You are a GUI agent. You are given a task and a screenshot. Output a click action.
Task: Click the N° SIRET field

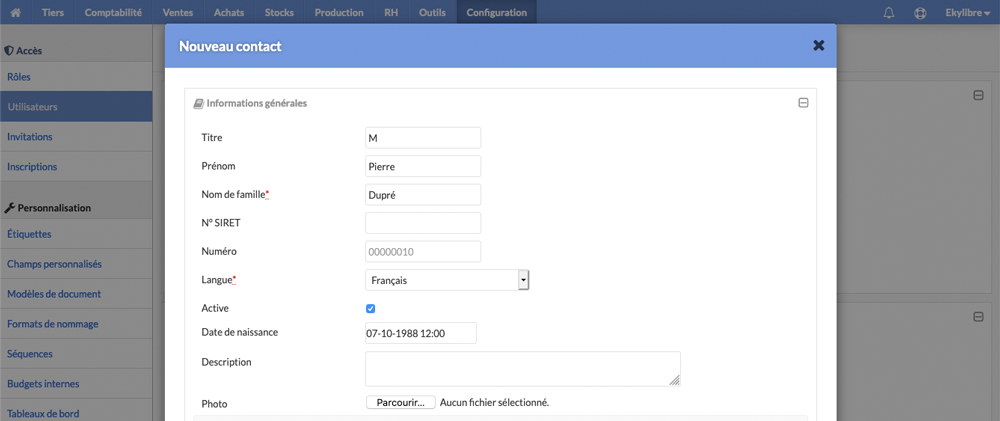(x=423, y=223)
